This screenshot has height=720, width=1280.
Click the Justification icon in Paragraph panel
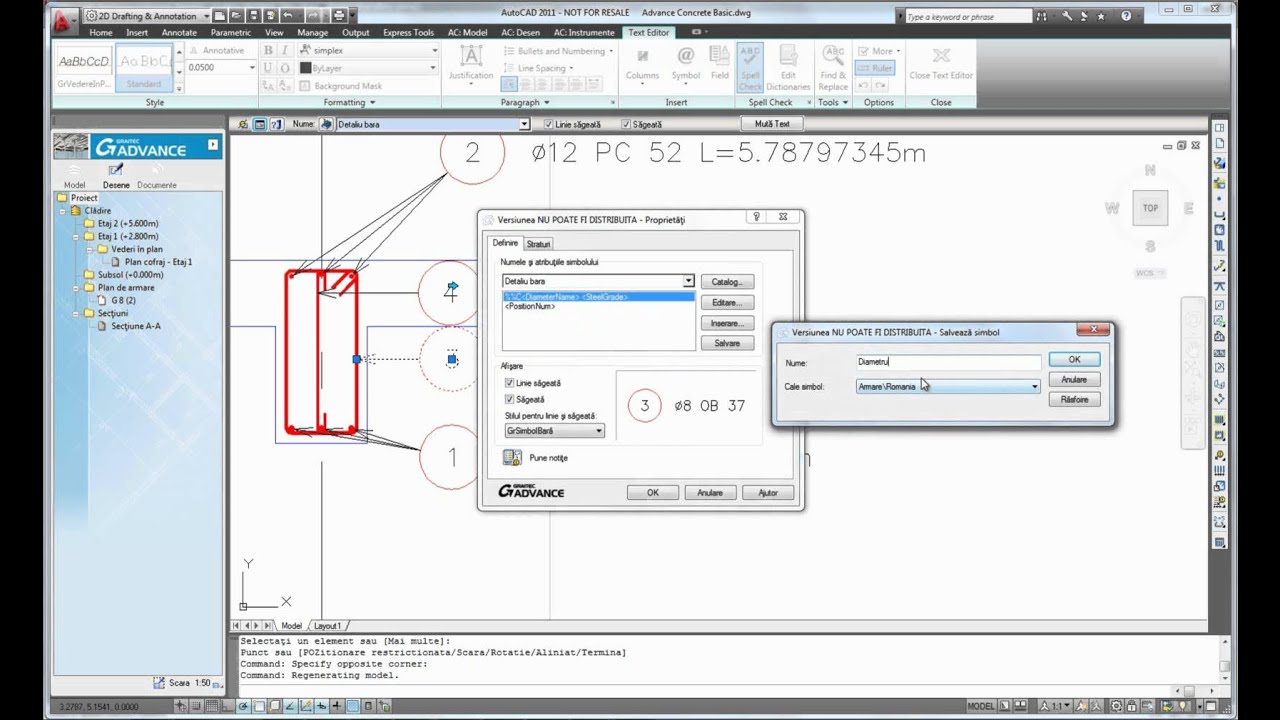tap(470, 56)
